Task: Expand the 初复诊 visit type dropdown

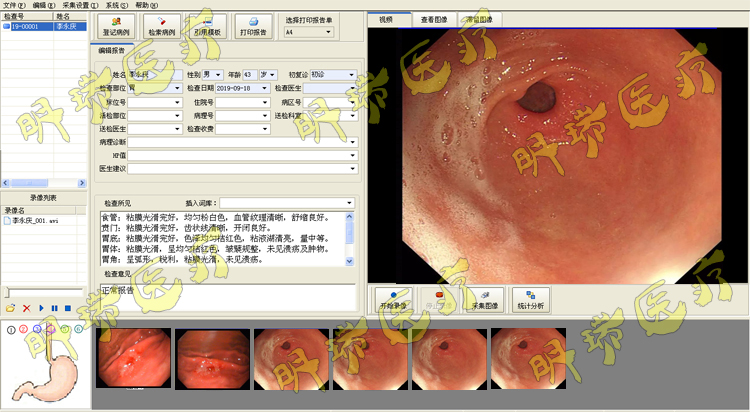Action: (352, 75)
